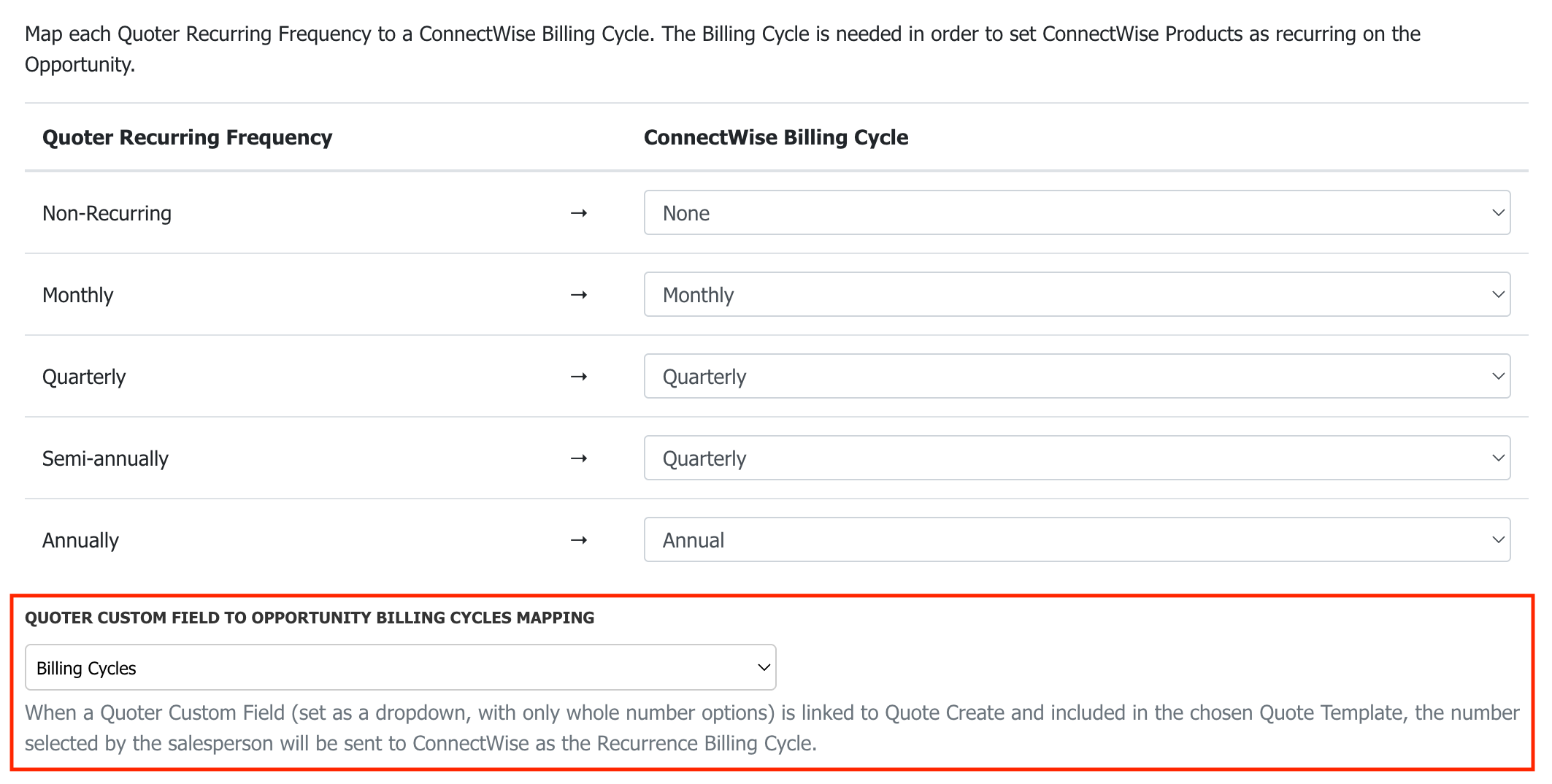Image resolution: width=1552 pixels, height=784 pixels.
Task: Click the arrow icon beside Non-Recurring
Action: pyautogui.click(x=579, y=213)
